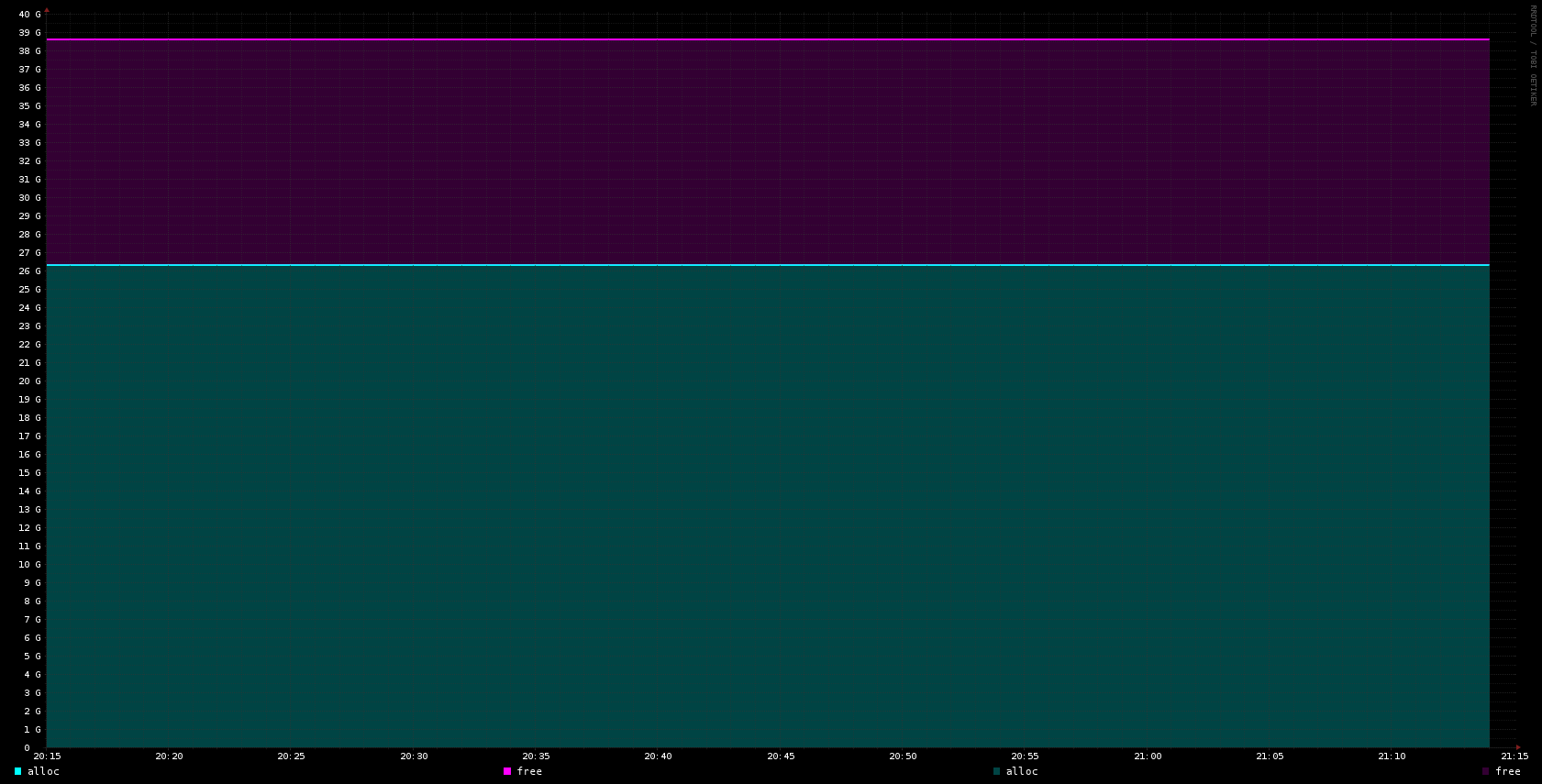The image size is (1542, 784).
Task: Click the 20:45 time axis label
Action: [781, 756]
